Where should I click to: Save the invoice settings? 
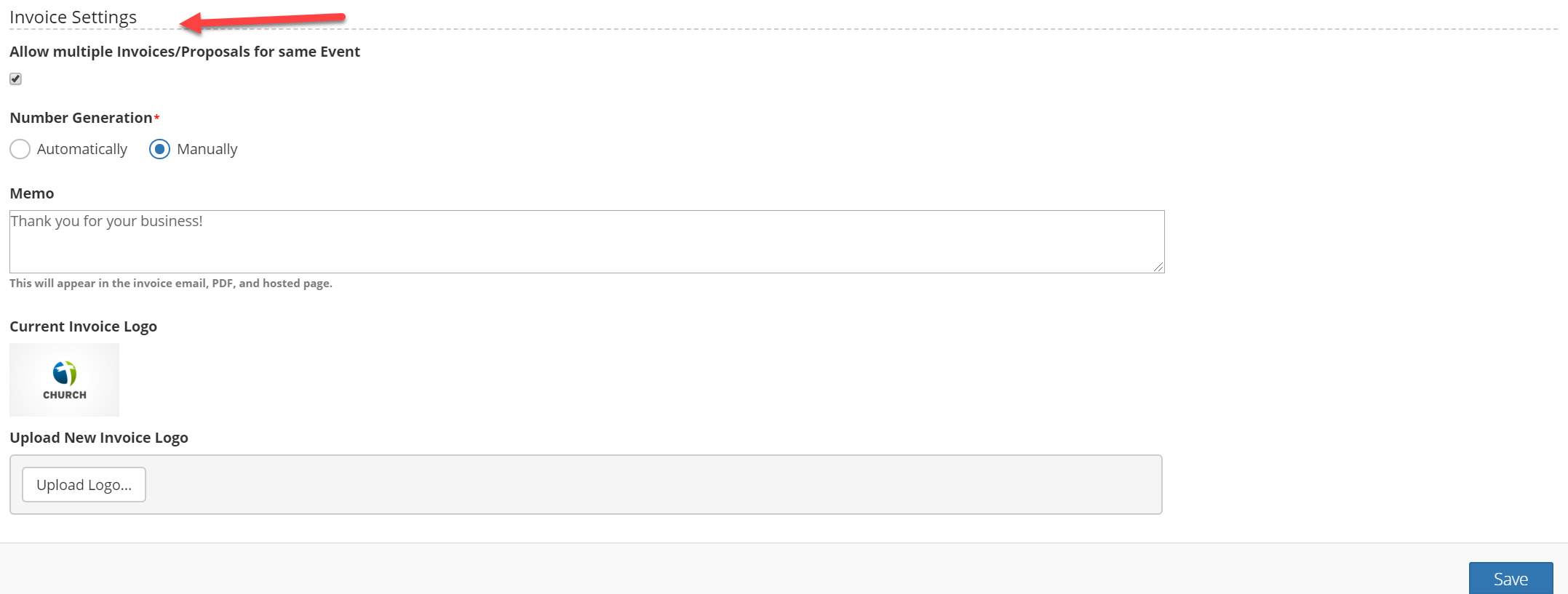(1511, 579)
